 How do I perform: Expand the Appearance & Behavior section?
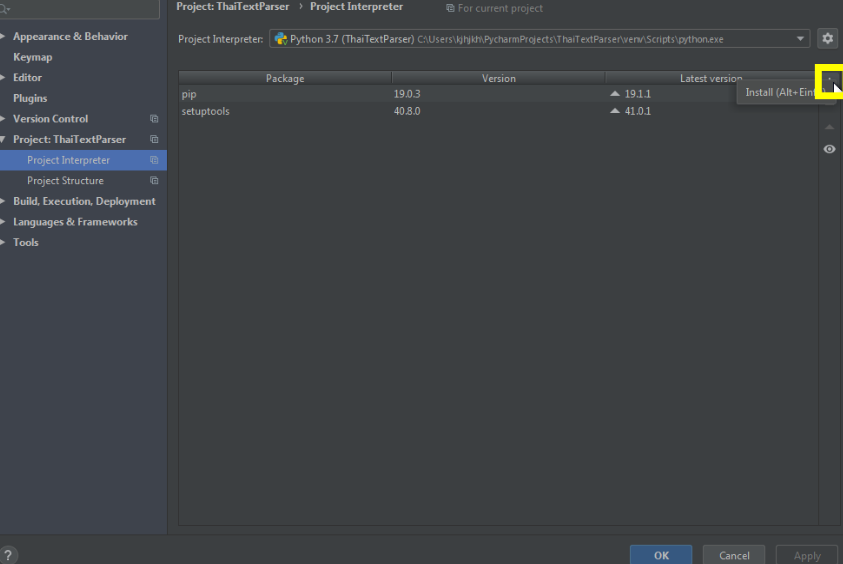coord(3,37)
